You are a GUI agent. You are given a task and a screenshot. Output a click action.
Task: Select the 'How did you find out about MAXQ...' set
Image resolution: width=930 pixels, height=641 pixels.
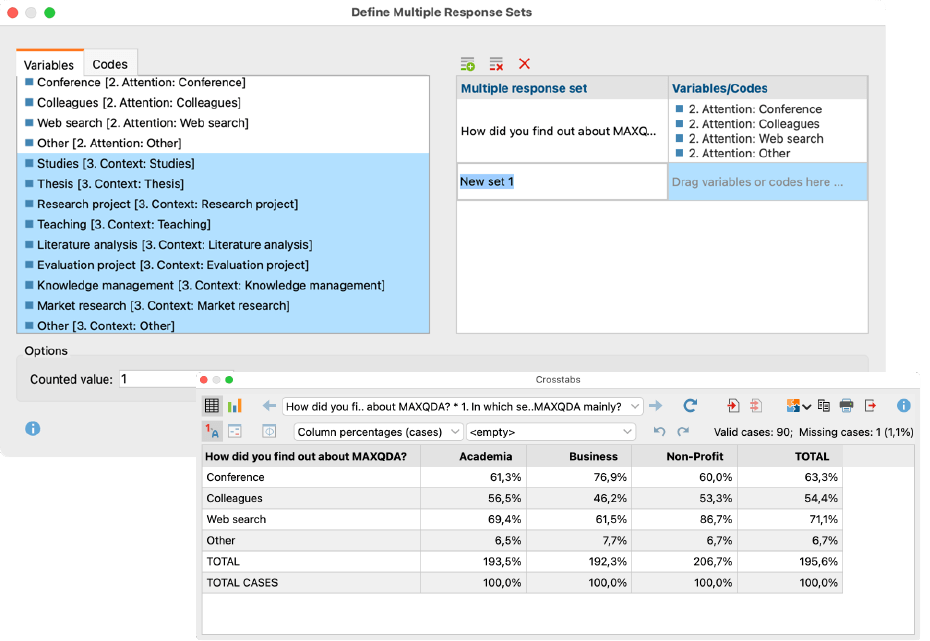(562, 131)
